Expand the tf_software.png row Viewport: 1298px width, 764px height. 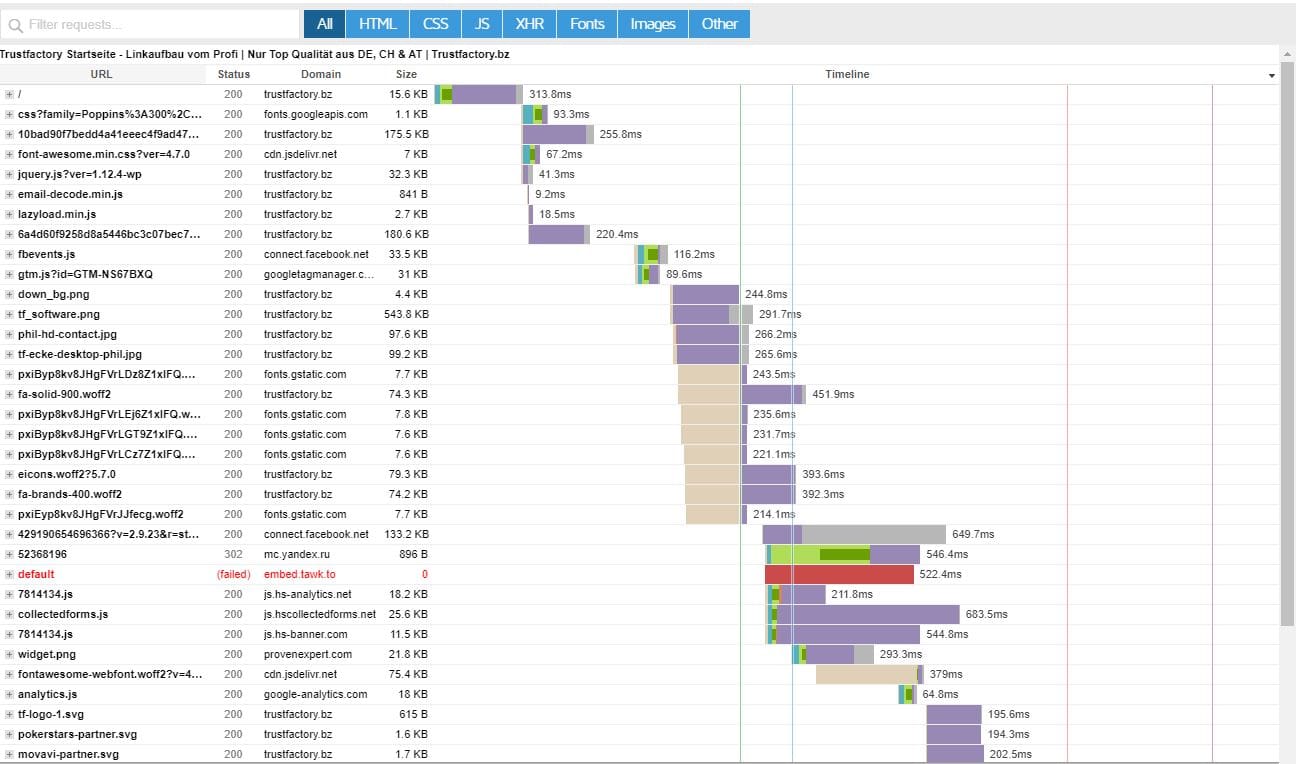tap(9, 314)
